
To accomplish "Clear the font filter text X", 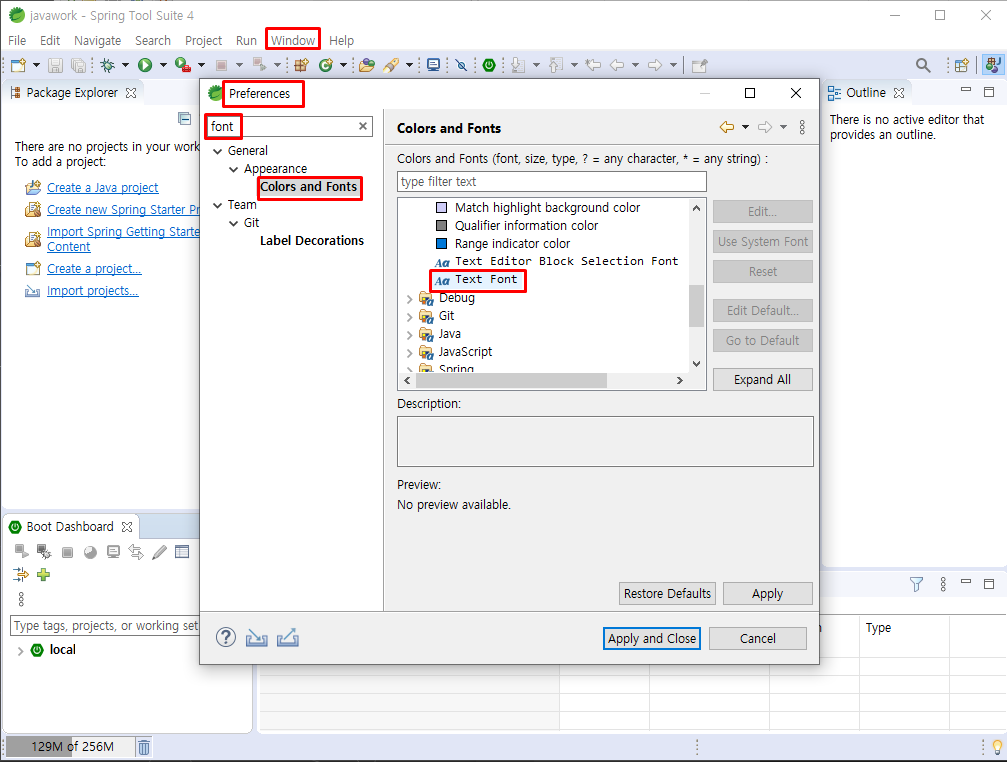I will coord(363,126).
